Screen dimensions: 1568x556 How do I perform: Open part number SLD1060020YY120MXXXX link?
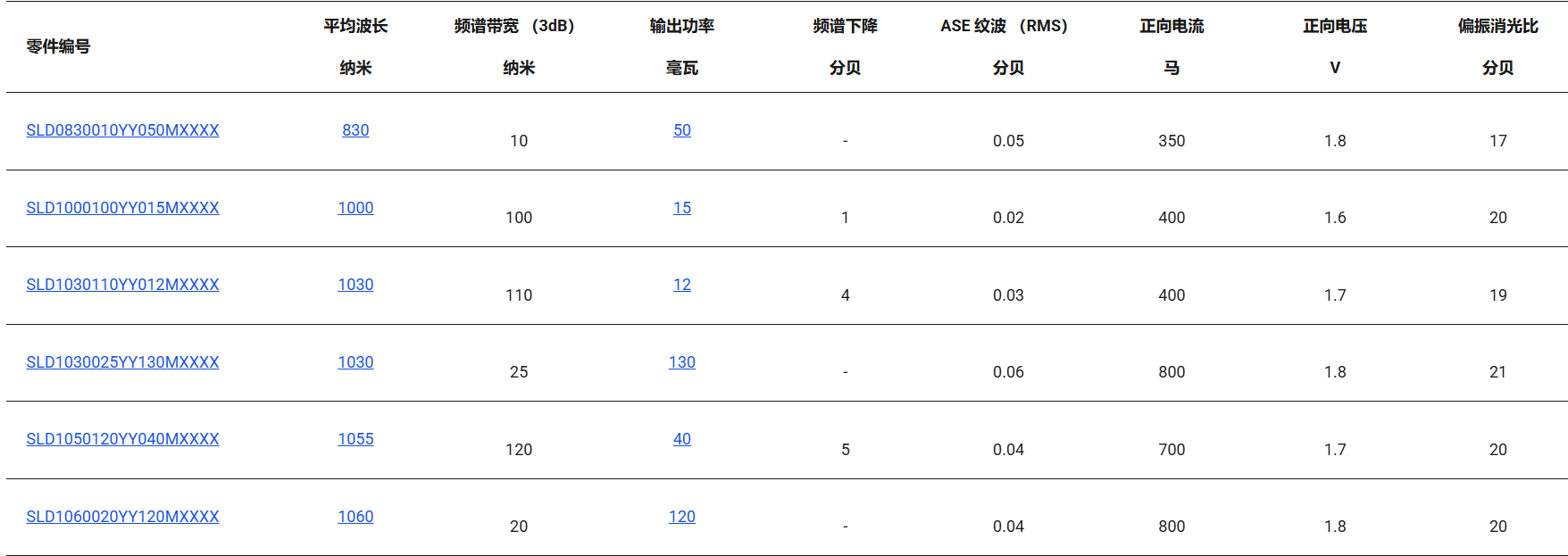pos(122,517)
